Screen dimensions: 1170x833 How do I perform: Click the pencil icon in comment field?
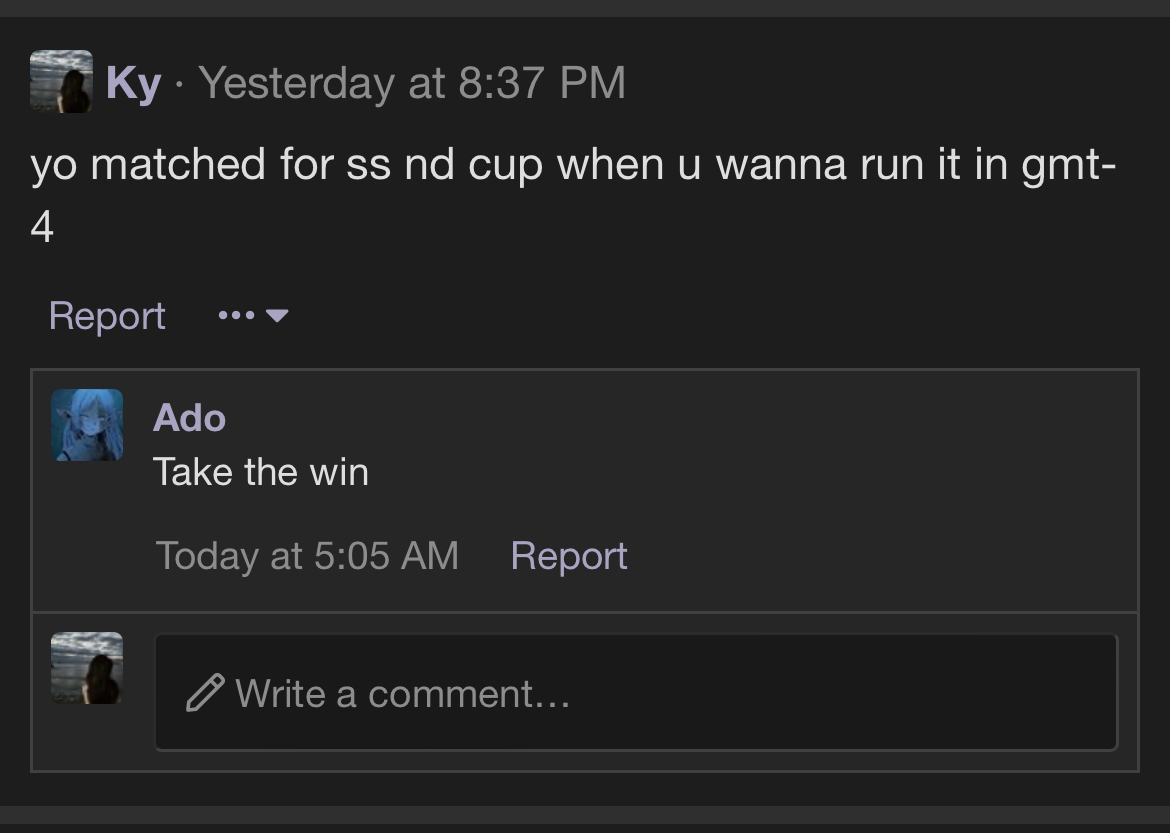[x=205, y=693]
